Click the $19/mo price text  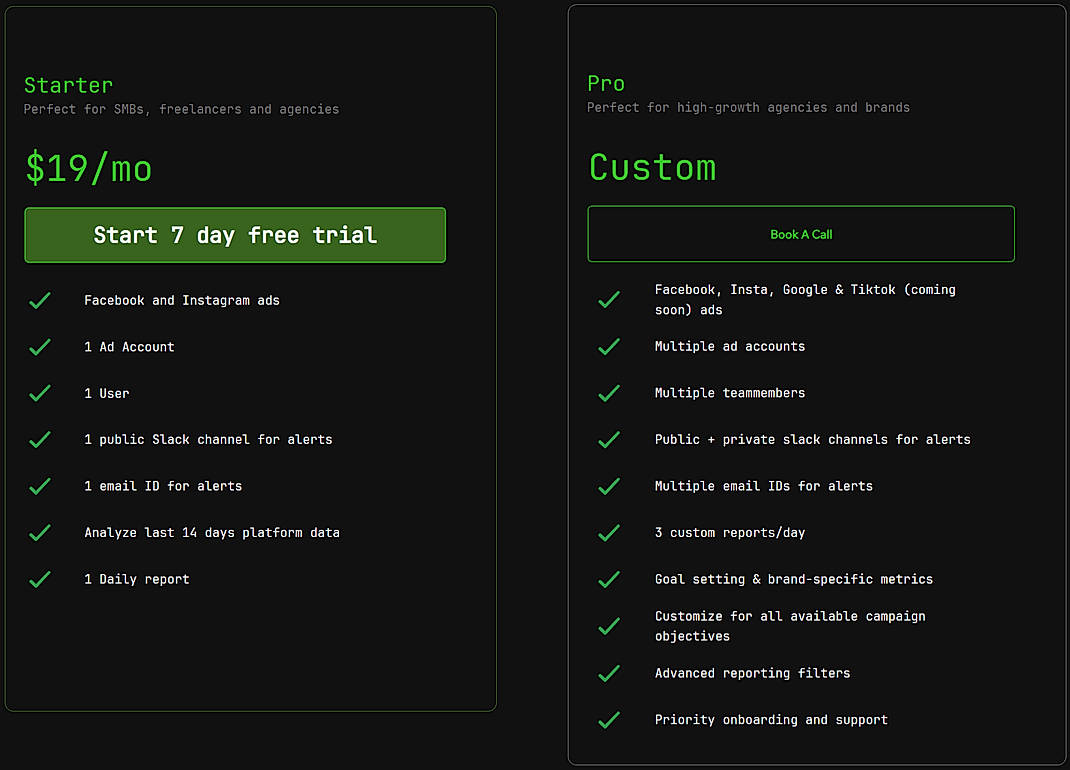[88, 168]
